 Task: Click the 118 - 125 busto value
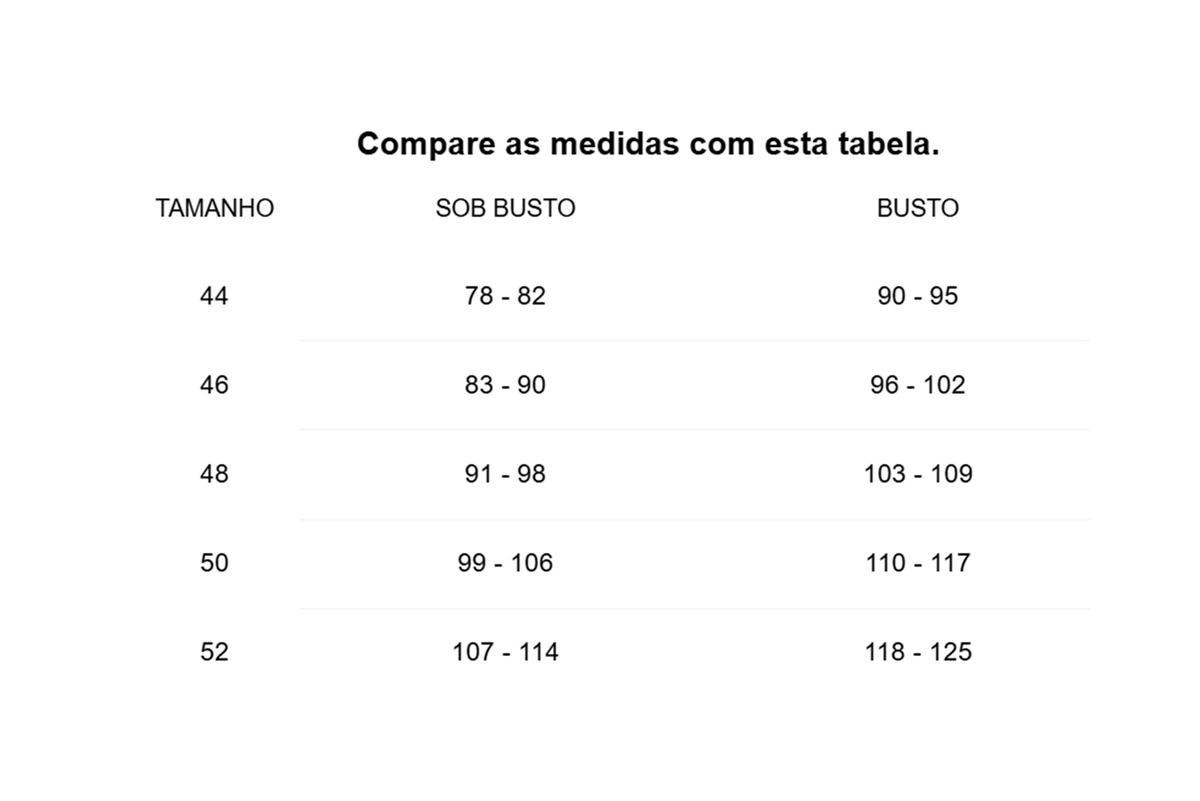click(917, 652)
